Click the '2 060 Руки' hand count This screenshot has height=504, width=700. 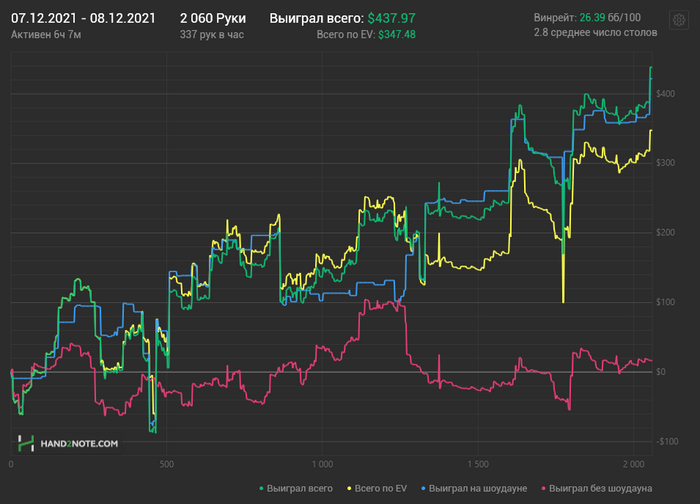click(x=213, y=18)
